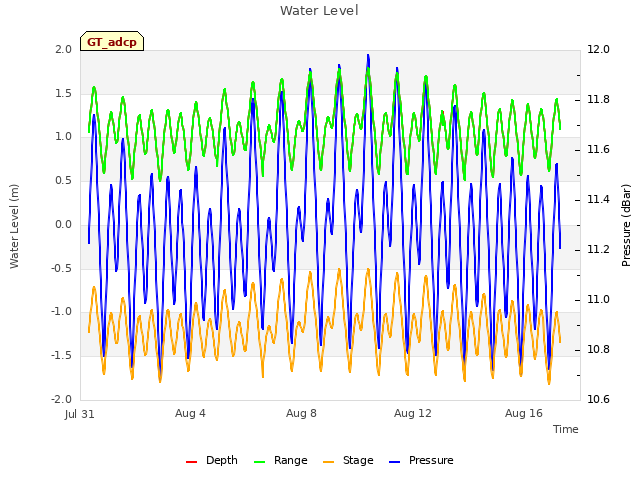Click the blue Pressure legend color marker
640x480 pixels.
394,462
